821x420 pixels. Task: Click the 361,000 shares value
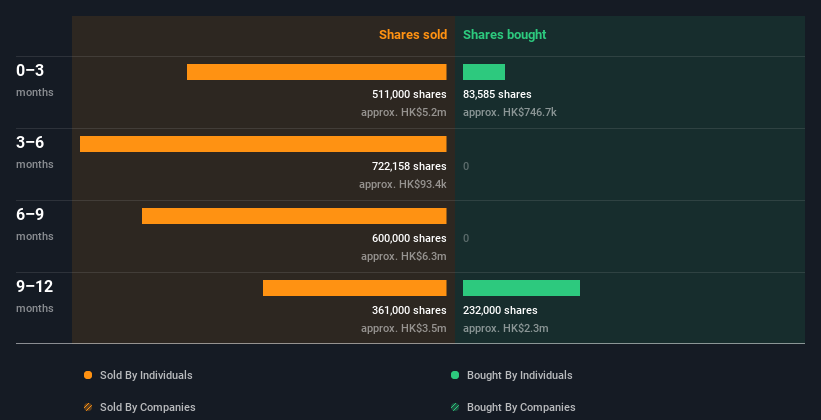point(409,311)
